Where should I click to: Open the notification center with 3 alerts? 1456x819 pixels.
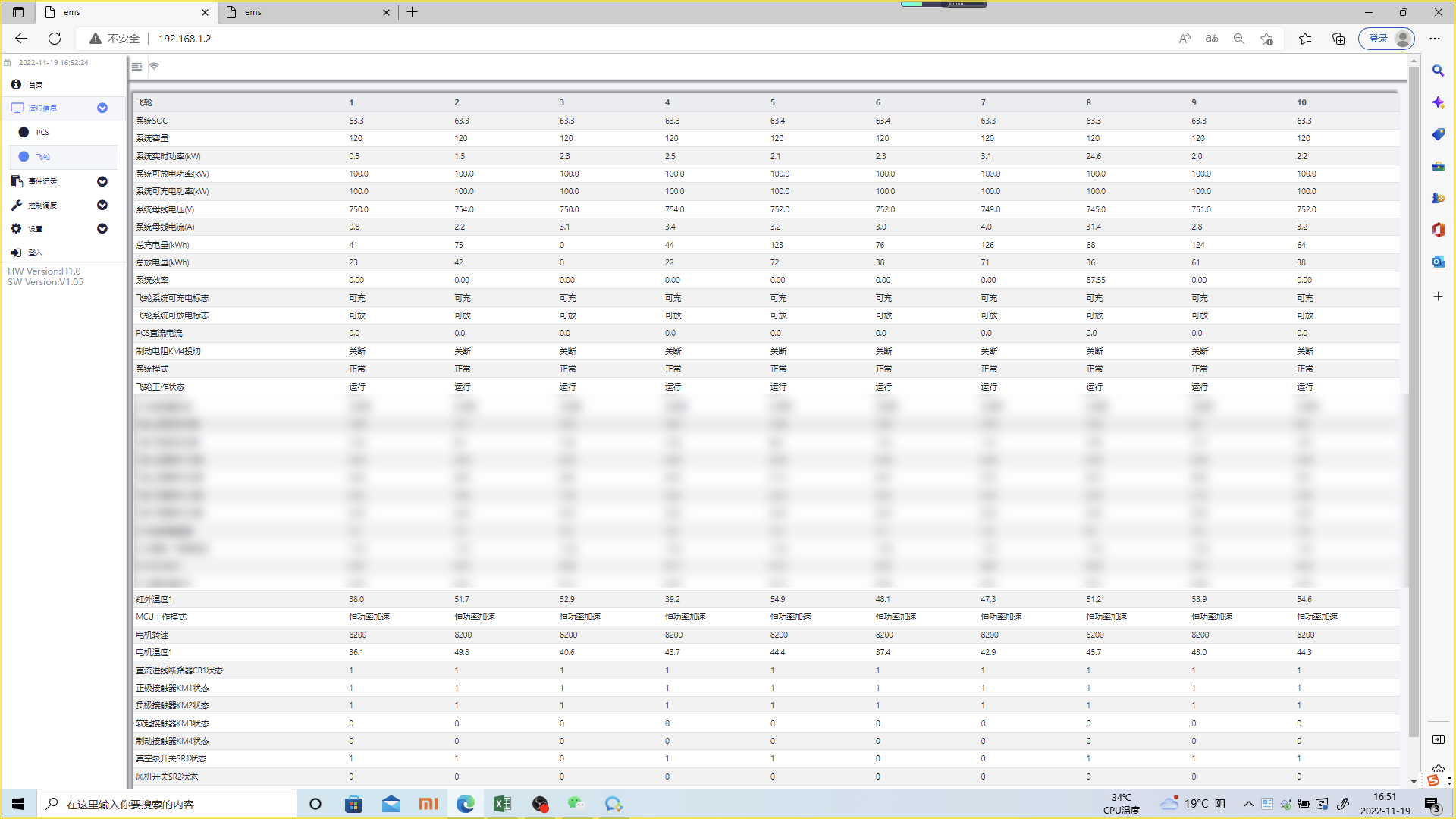point(1432,805)
